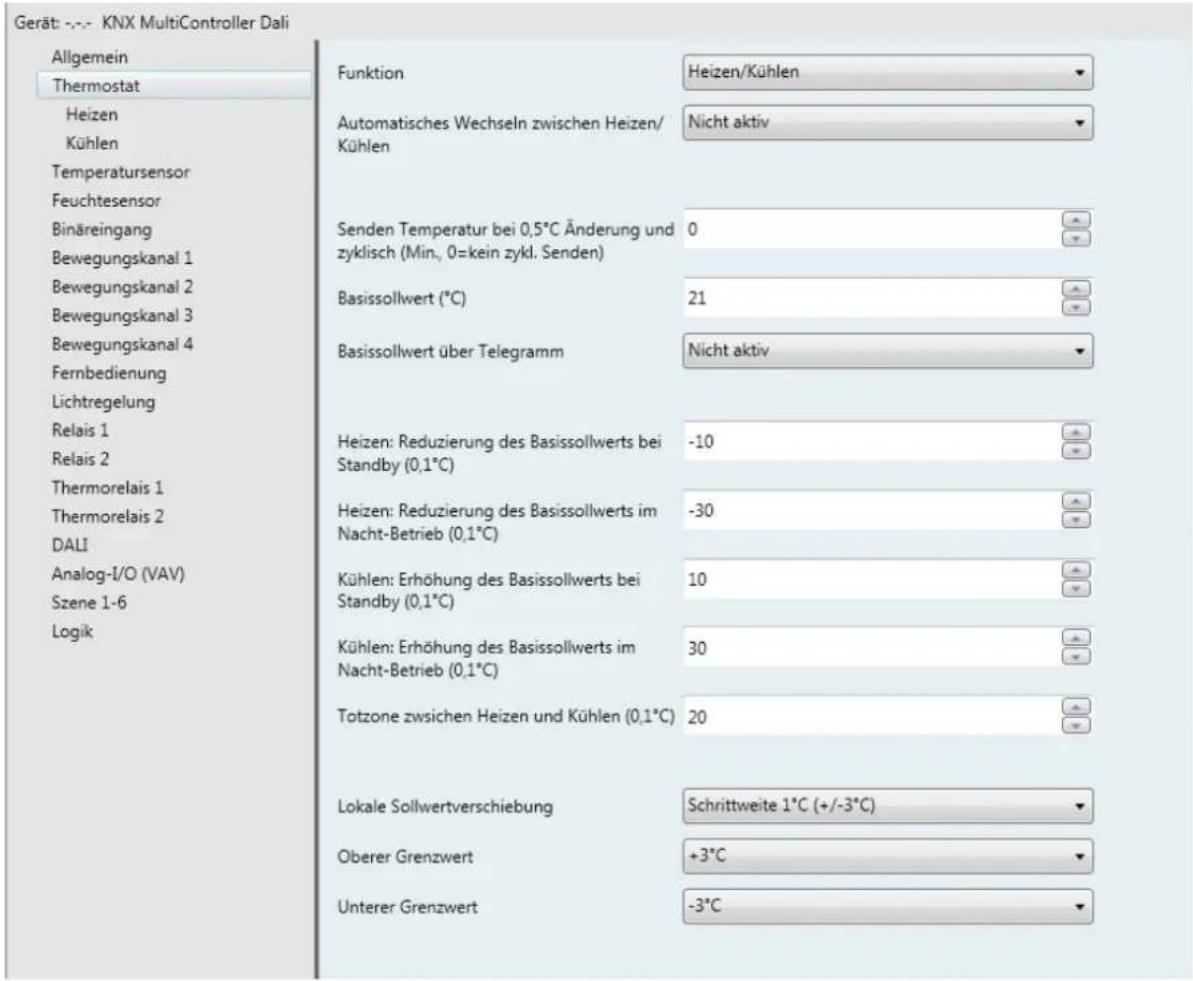Decrease Heizen Nacht-Betrieb reduction value

pyautogui.click(x=1076, y=519)
